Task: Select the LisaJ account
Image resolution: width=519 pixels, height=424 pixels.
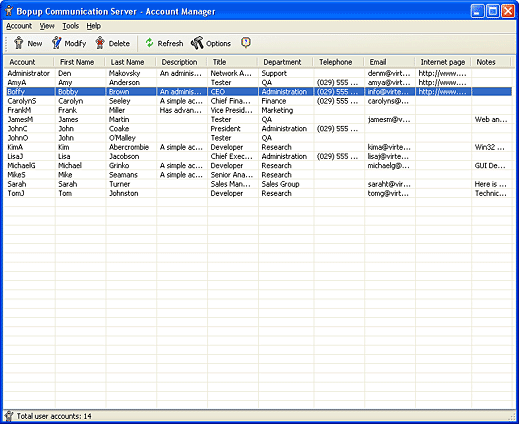Action: [x=259, y=156]
